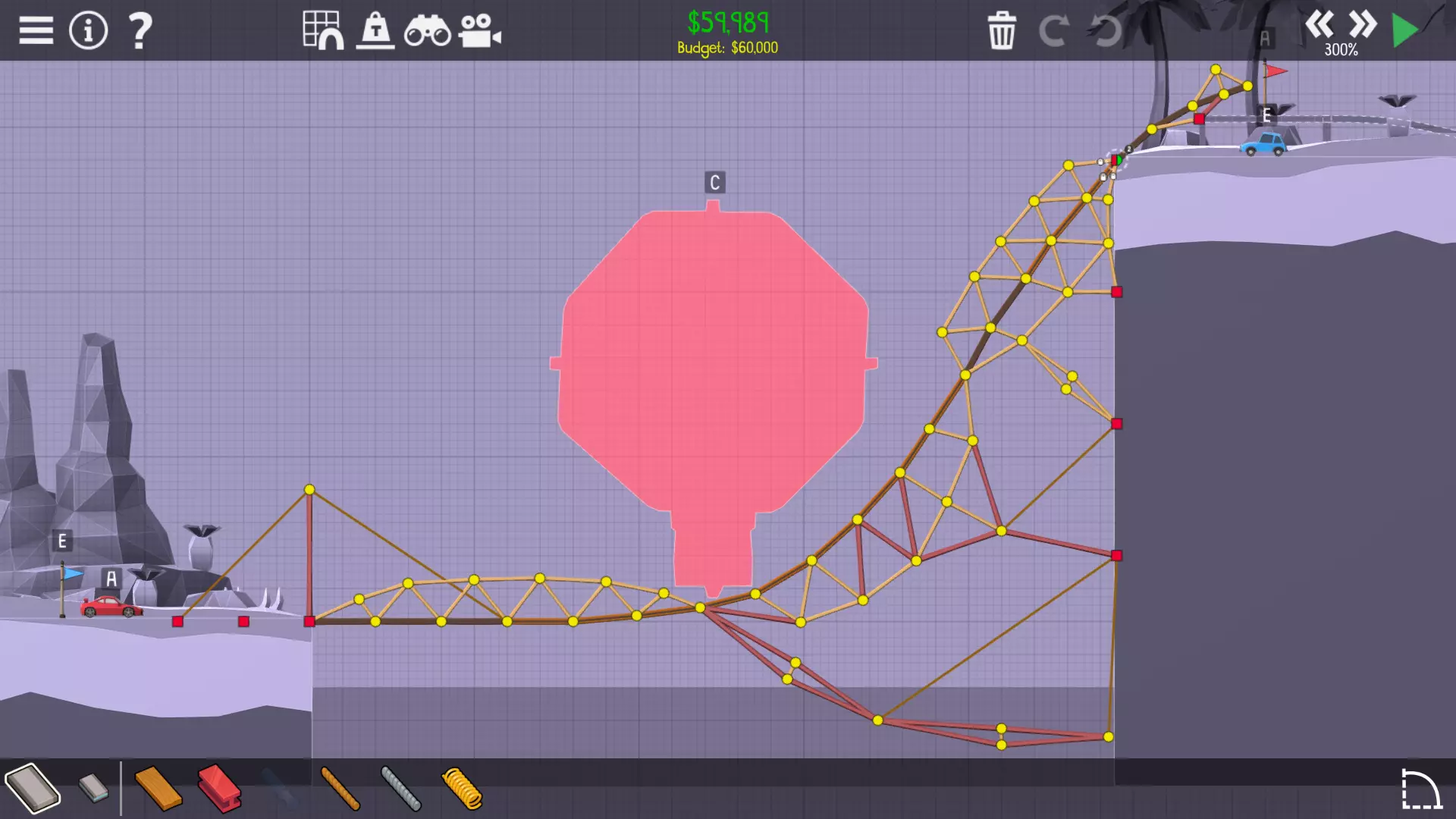
Task: Select the wood plank material
Action: 158,789
